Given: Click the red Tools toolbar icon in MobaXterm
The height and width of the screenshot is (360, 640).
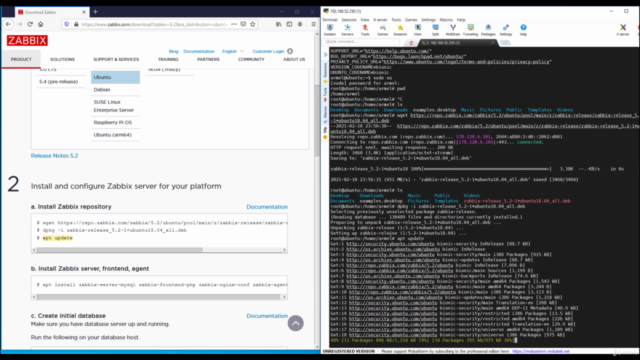Looking at the screenshot, I should (365, 29).
